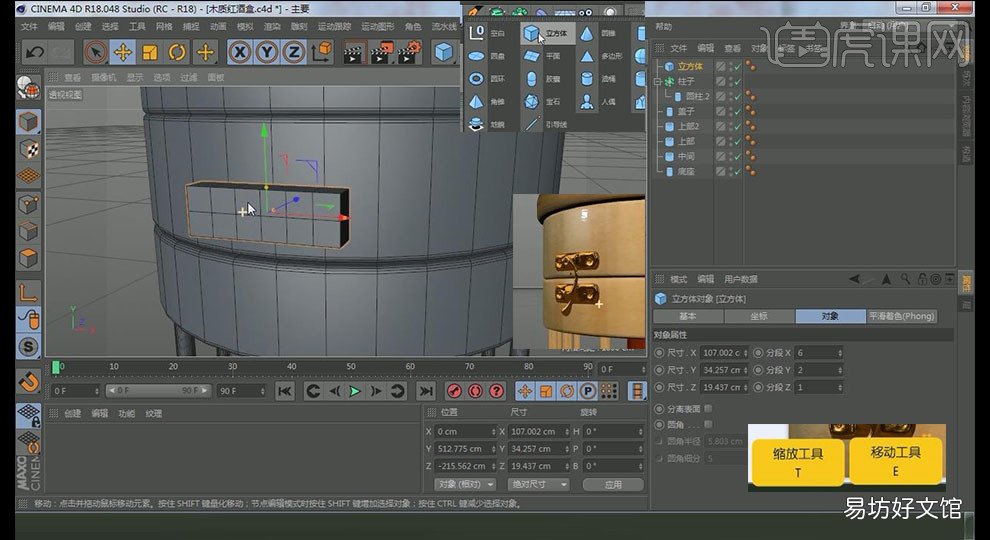Open the 绝对尺寸 dropdown
The height and width of the screenshot is (540, 990).
(538, 484)
